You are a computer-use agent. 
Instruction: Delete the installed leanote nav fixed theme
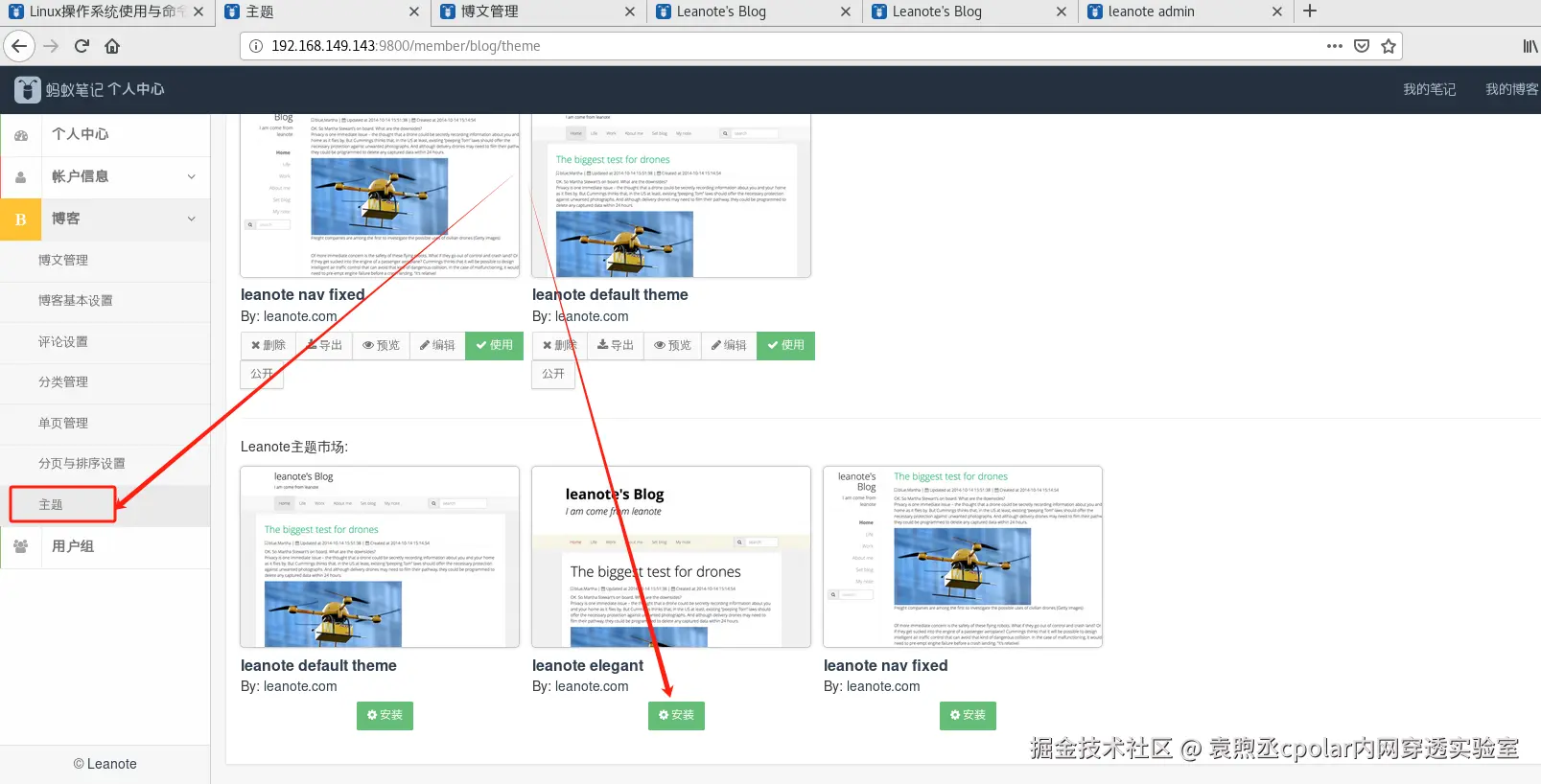tap(269, 345)
